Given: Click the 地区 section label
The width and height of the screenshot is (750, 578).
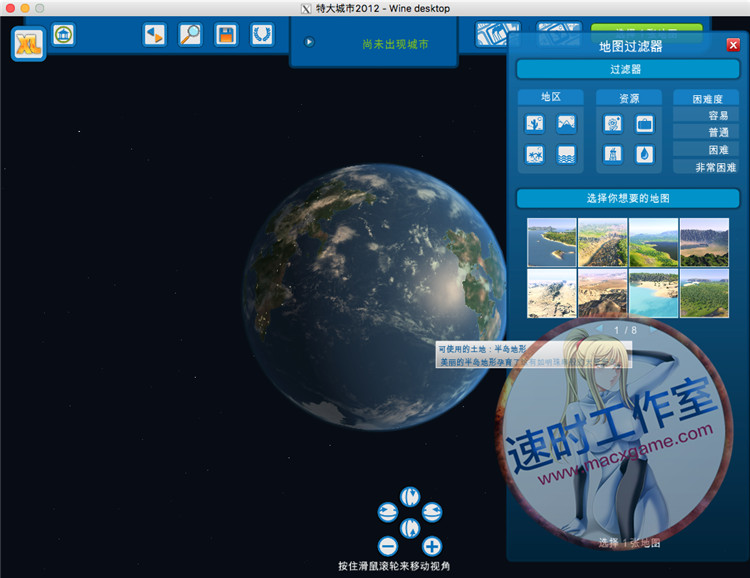Looking at the screenshot, I should [x=551, y=97].
